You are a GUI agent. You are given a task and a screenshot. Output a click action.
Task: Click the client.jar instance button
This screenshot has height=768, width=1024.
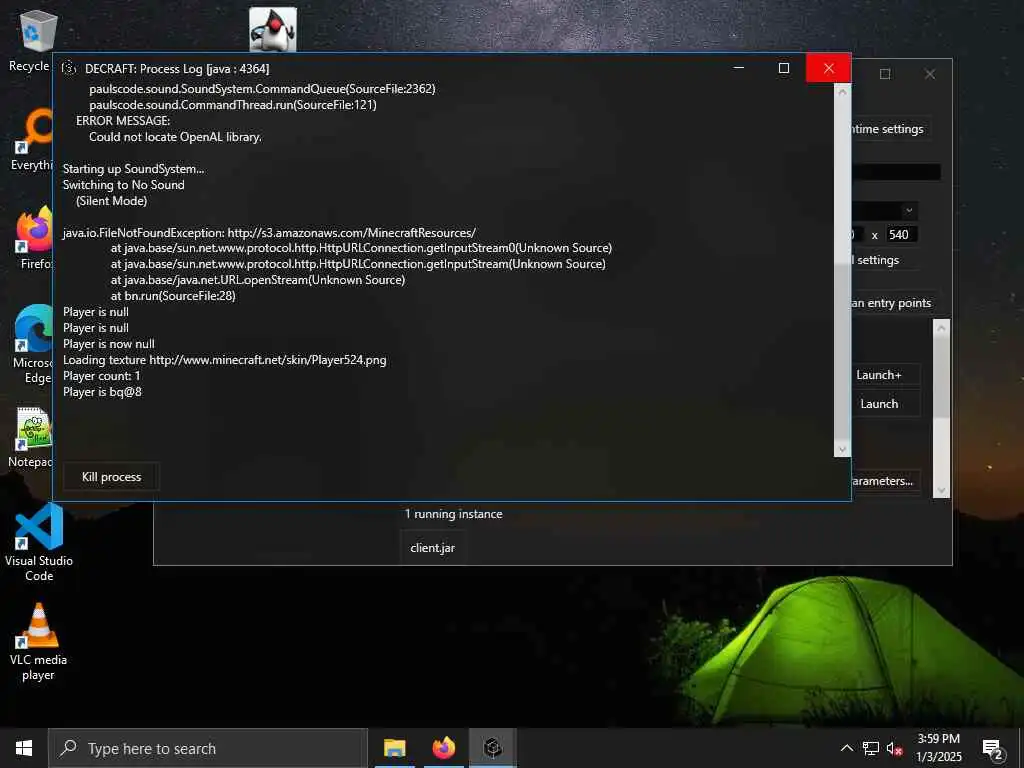(x=432, y=548)
